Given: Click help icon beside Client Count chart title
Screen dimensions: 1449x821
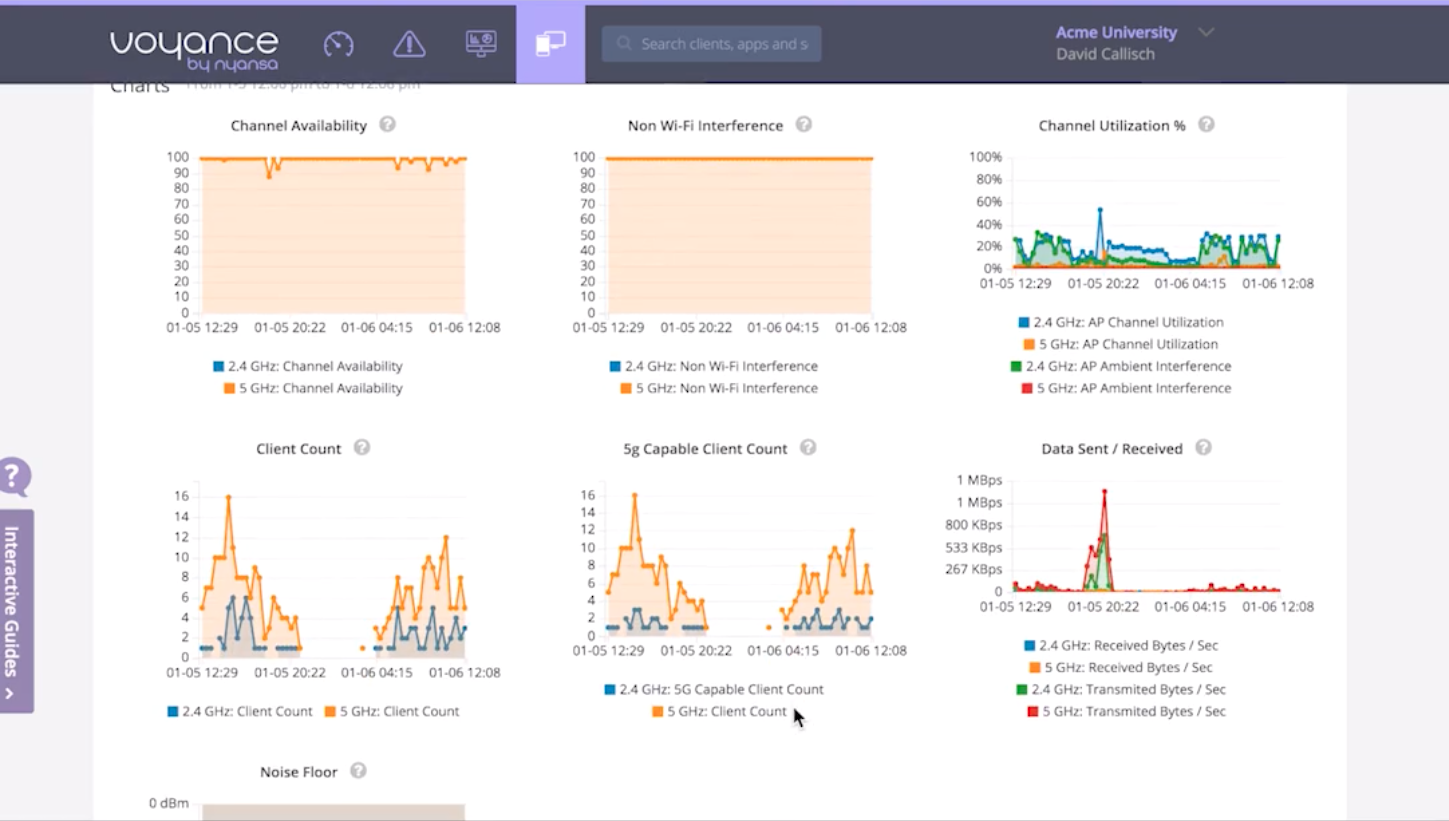Looking at the screenshot, I should 362,448.
